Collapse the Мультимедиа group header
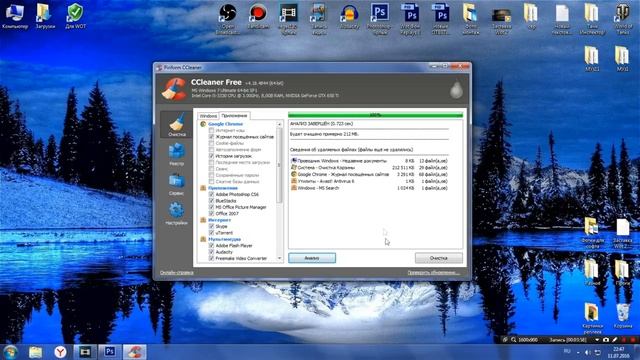Viewport: 640px width, 360px height. 224,239
